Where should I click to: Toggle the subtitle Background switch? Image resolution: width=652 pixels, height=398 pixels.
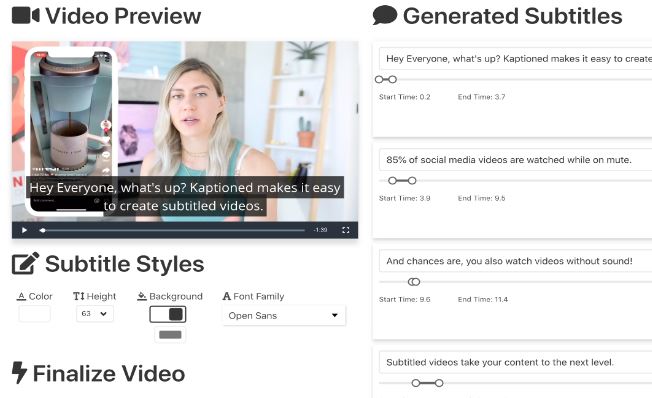click(x=168, y=314)
